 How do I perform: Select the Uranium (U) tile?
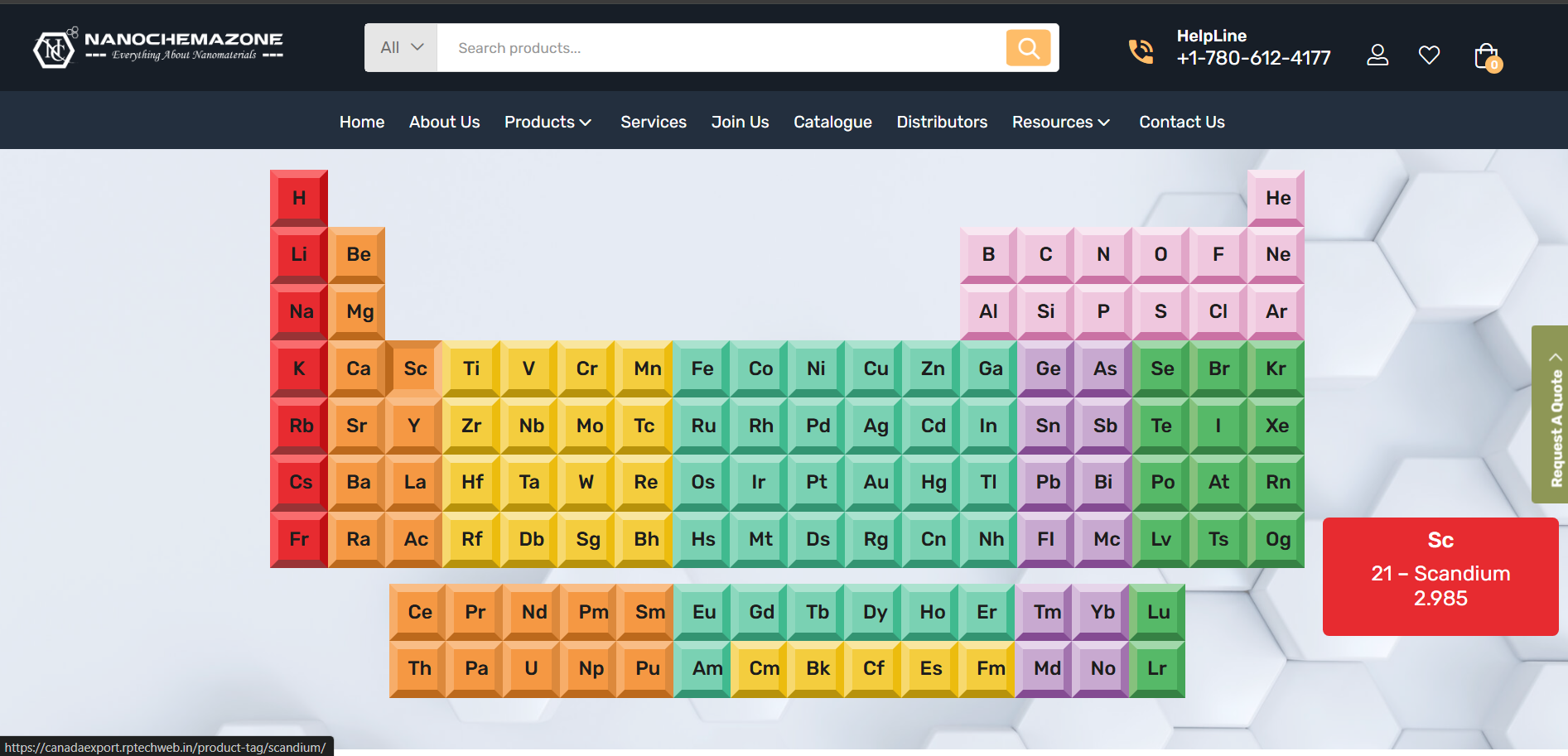tap(533, 669)
